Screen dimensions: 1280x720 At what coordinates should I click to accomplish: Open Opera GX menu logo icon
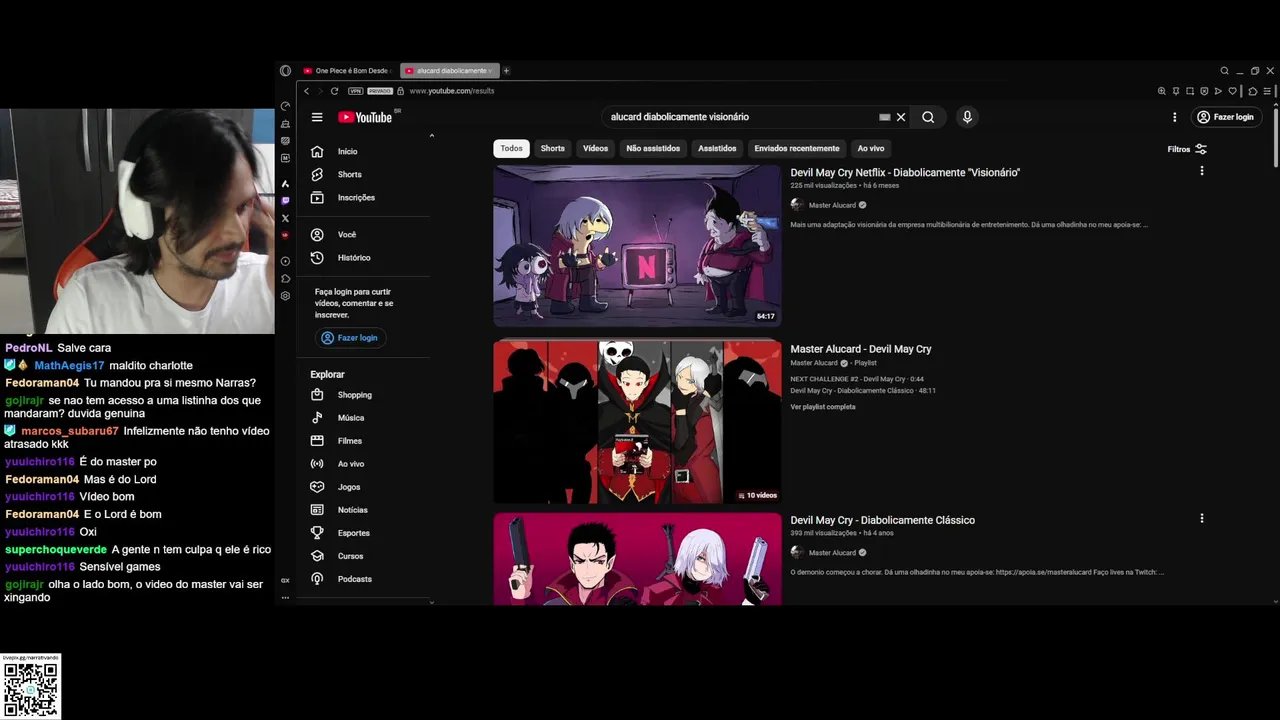[286, 71]
